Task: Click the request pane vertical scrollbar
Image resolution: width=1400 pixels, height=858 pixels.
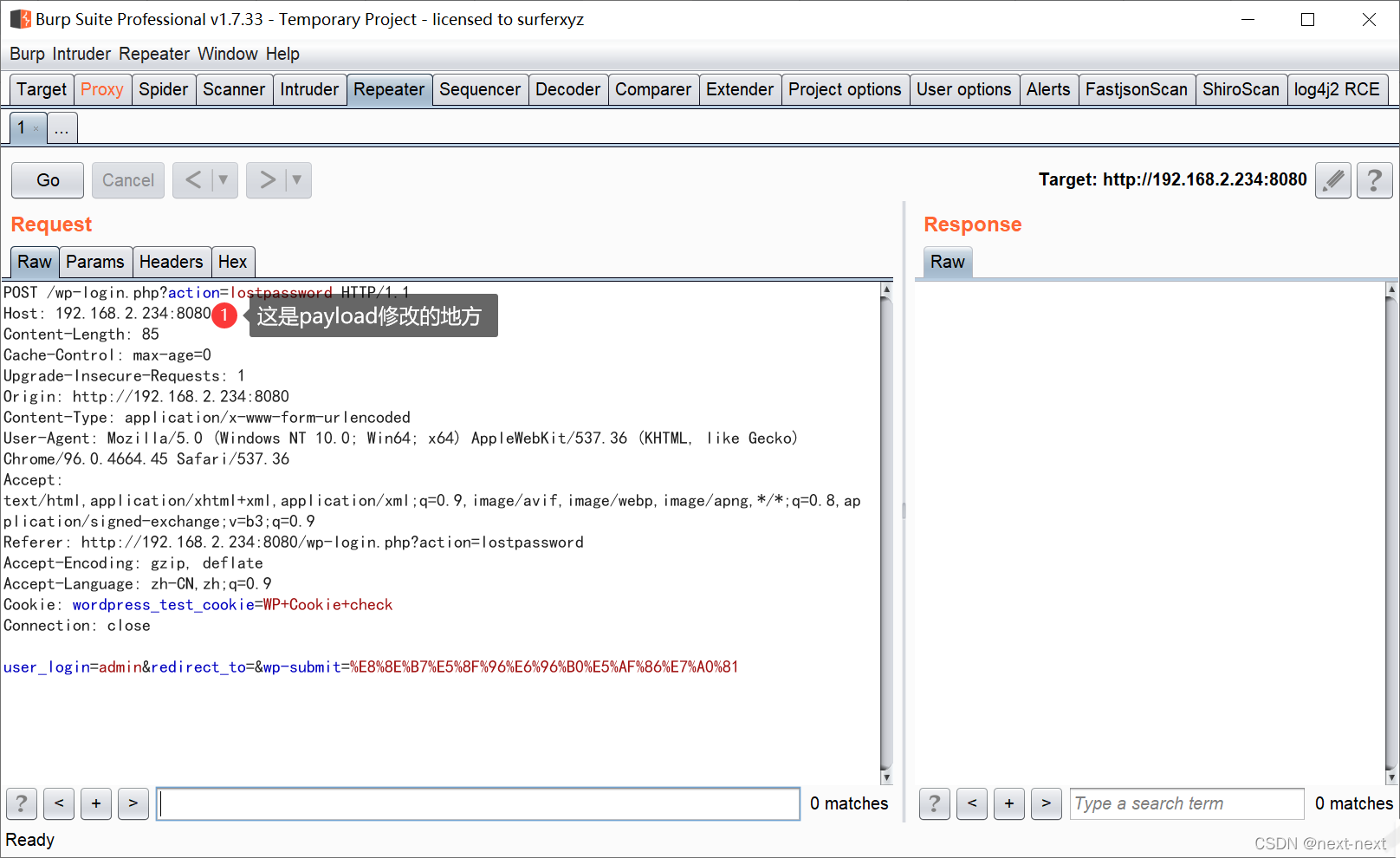Action: point(885,533)
